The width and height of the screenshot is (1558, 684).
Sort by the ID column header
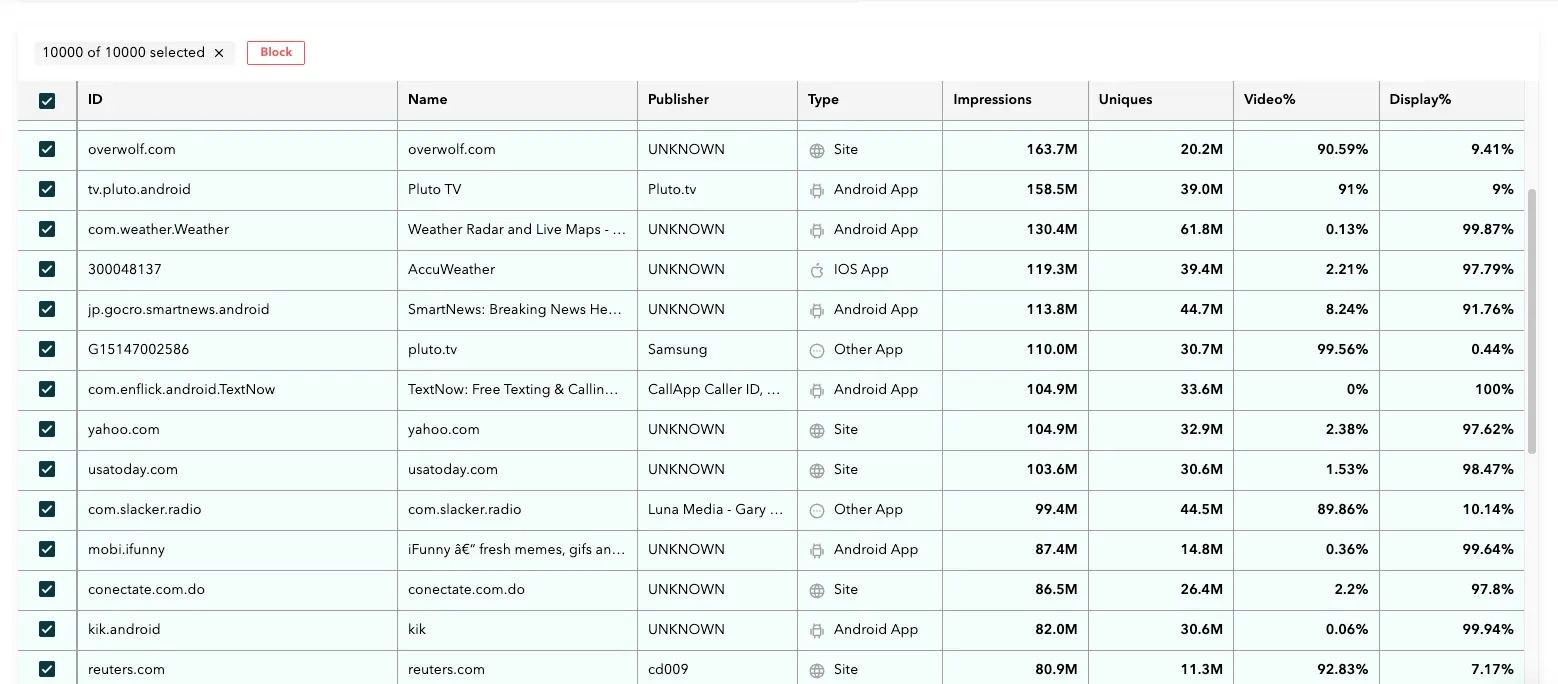click(x=237, y=100)
